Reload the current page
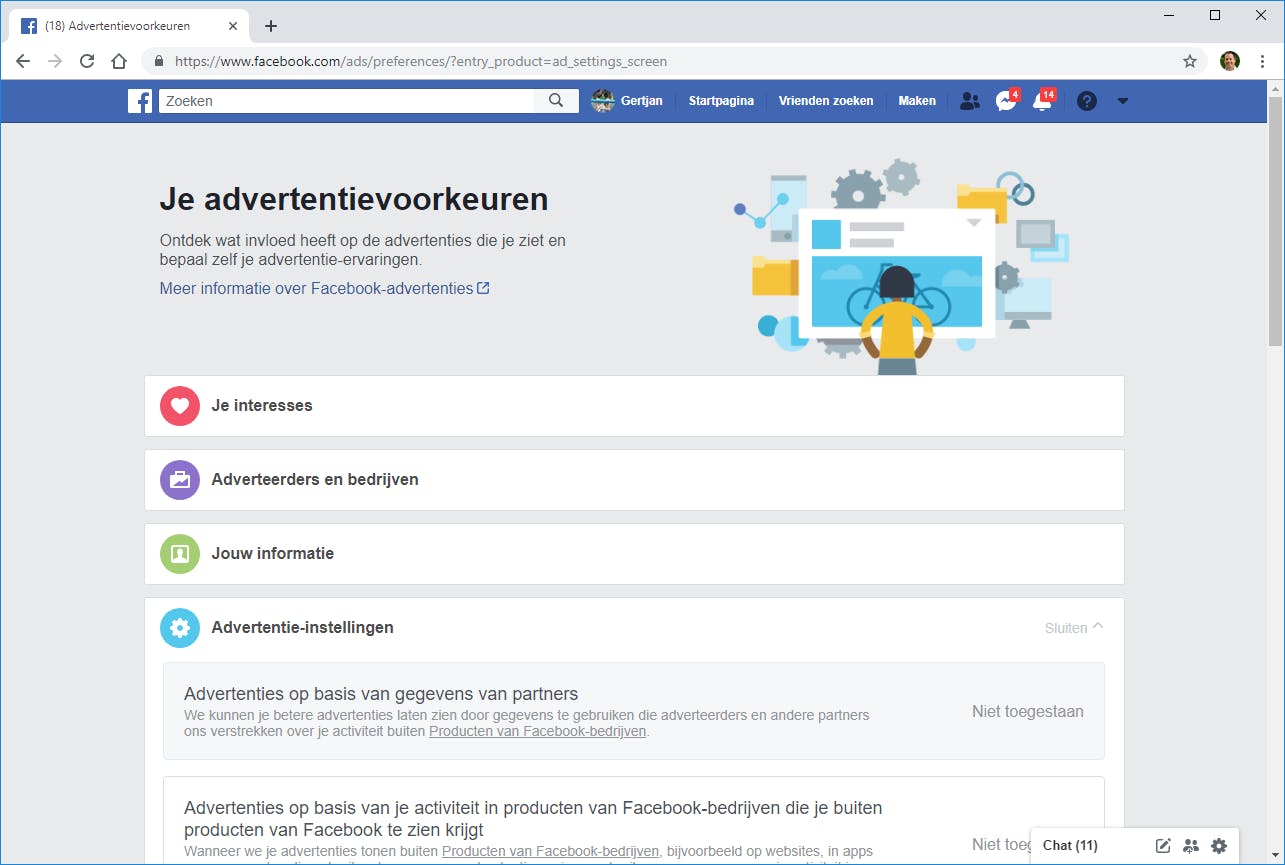 pyautogui.click(x=87, y=61)
